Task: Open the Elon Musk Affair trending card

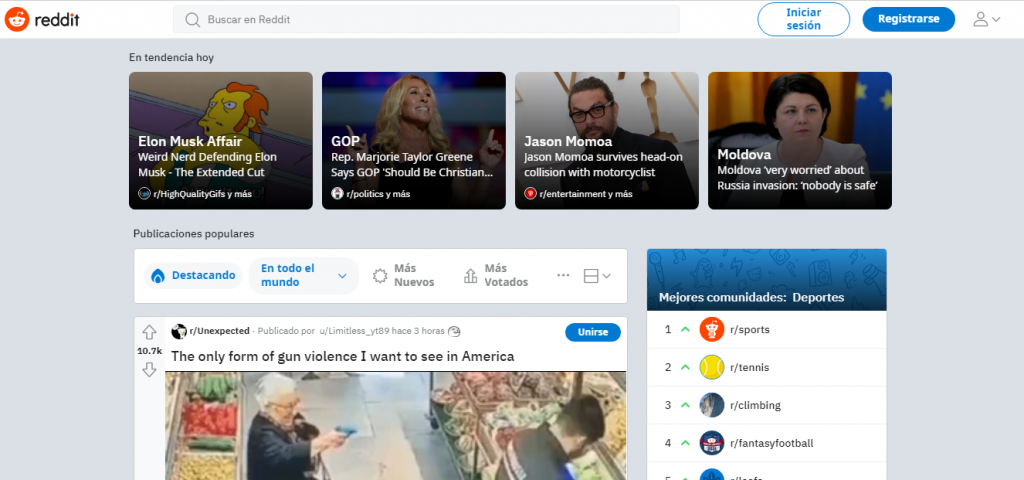Action: (x=221, y=140)
